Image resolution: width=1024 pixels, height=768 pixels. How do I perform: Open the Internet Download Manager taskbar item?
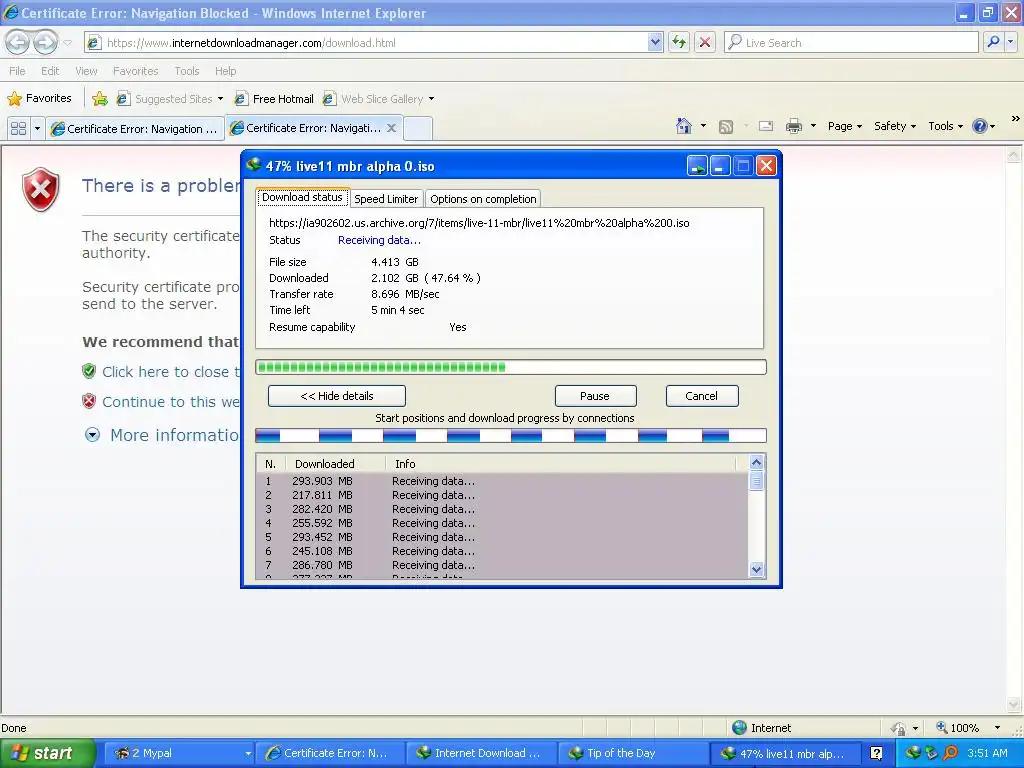click(x=481, y=753)
